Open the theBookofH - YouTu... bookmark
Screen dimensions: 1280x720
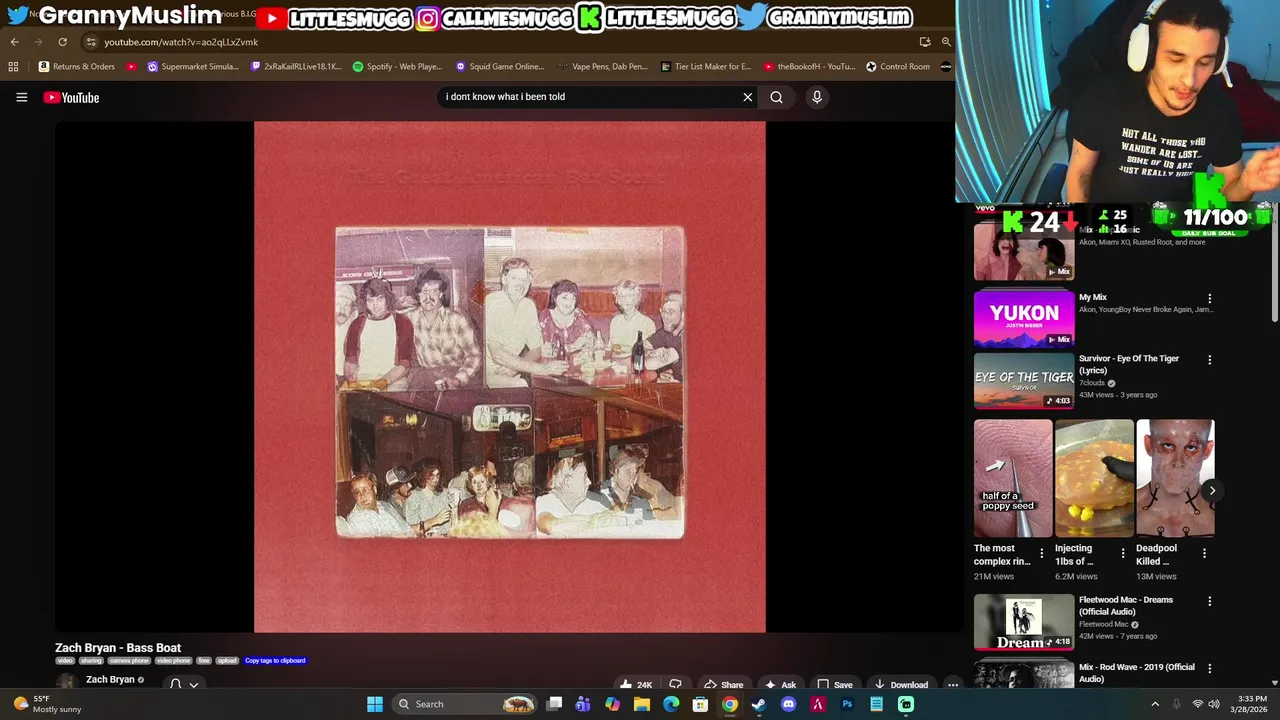click(809, 67)
